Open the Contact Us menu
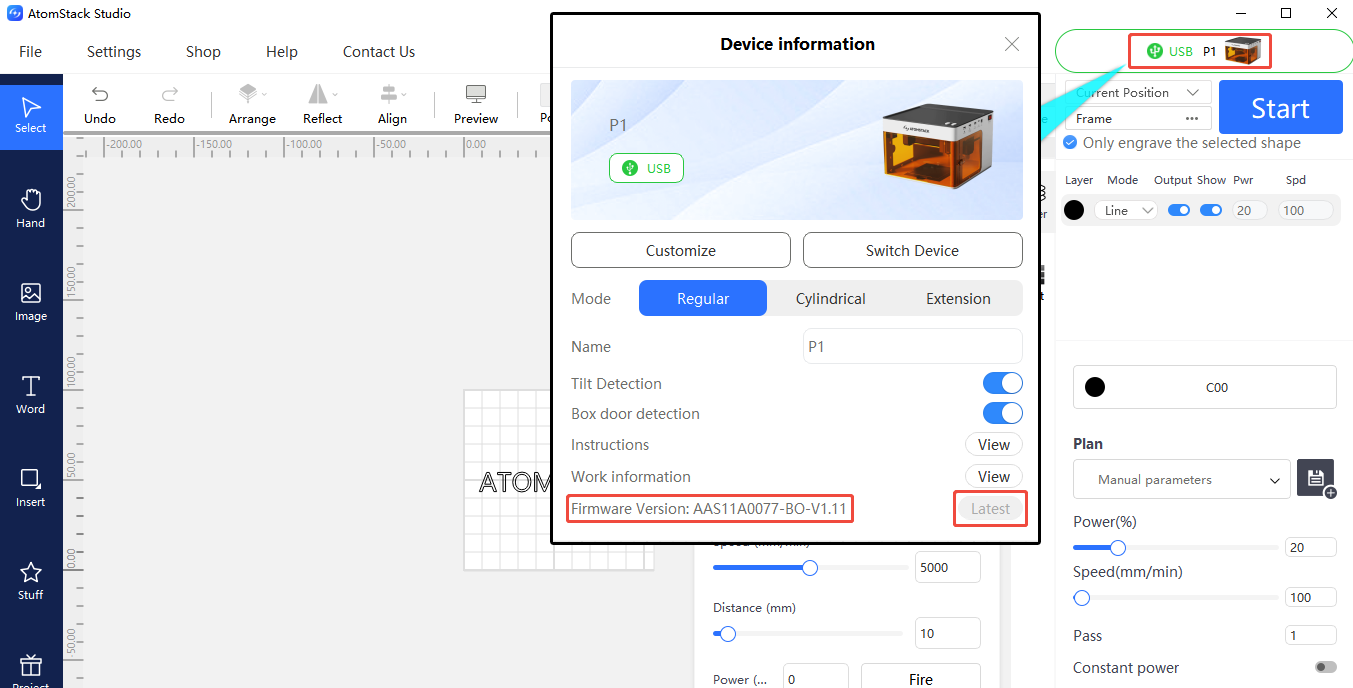The height and width of the screenshot is (688, 1353). coord(379,51)
